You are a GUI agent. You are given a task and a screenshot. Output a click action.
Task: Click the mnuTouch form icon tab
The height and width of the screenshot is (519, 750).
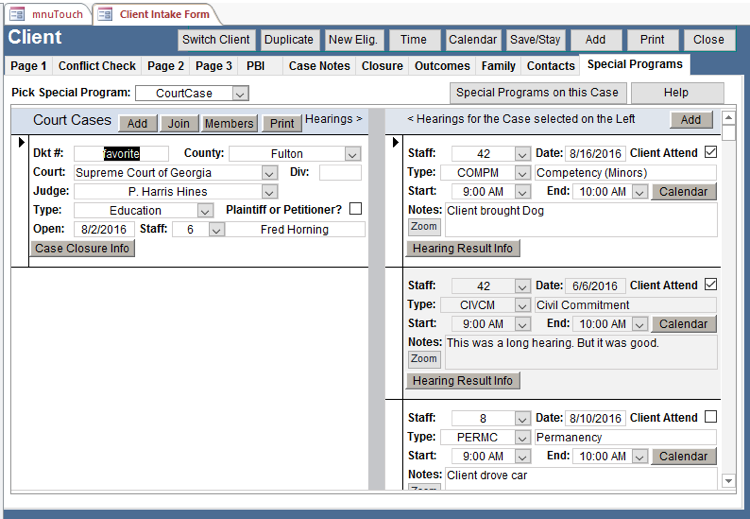(x=17, y=14)
